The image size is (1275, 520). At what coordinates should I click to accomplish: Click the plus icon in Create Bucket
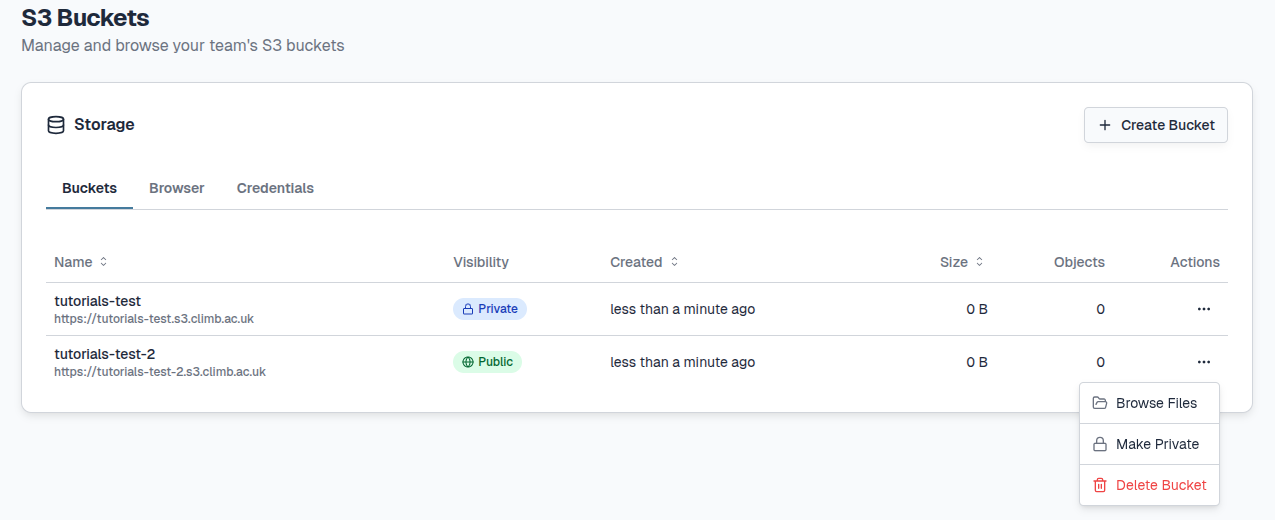click(x=1104, y=125)
